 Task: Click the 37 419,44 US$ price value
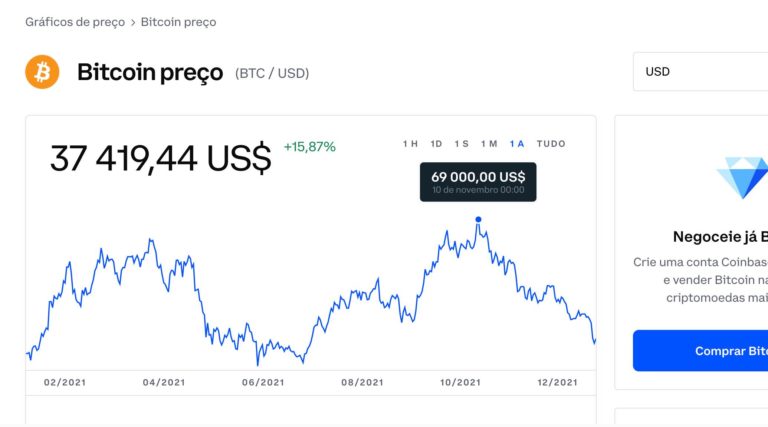(x=161, y=158)
